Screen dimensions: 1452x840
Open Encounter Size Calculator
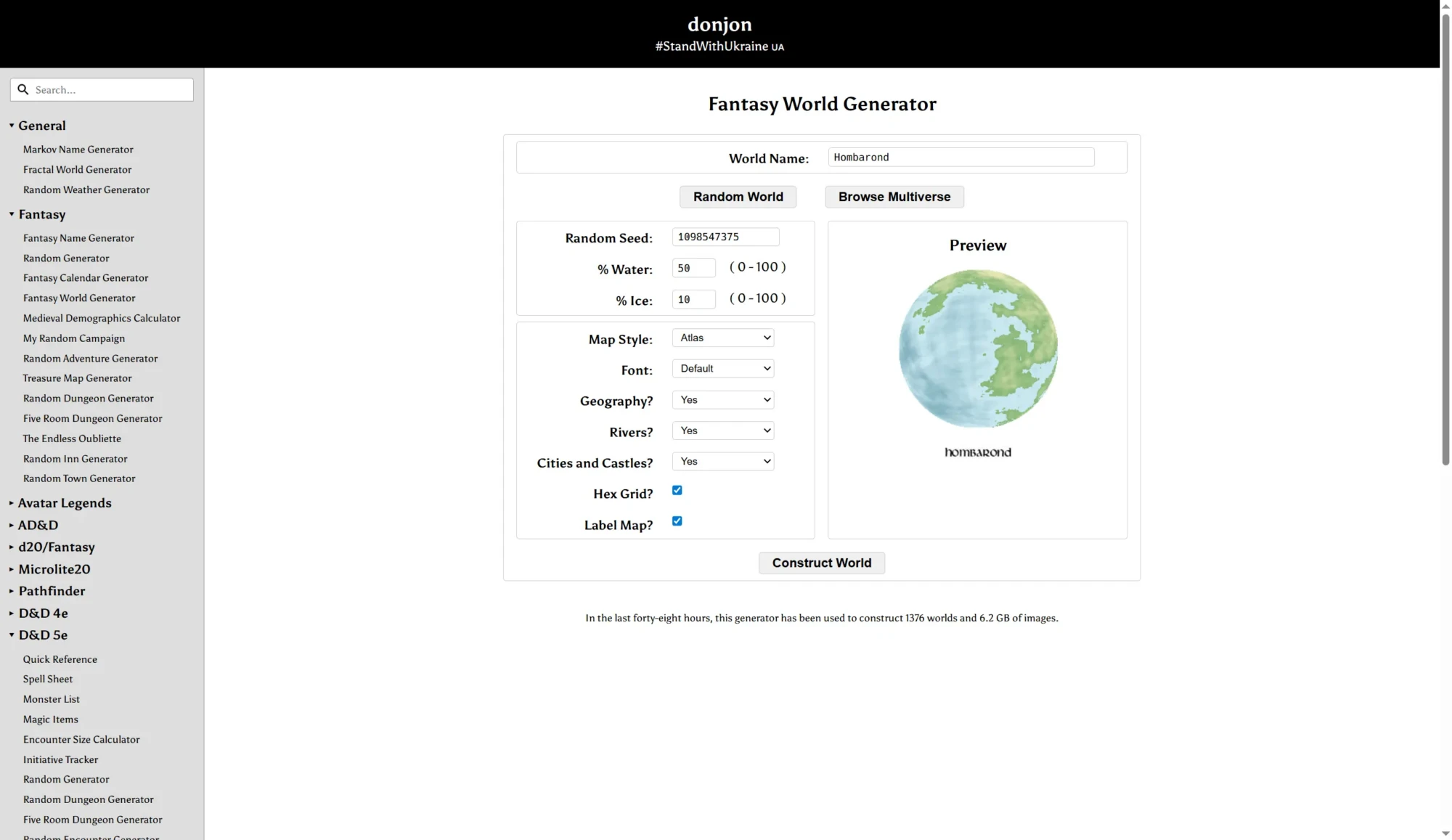81,740
